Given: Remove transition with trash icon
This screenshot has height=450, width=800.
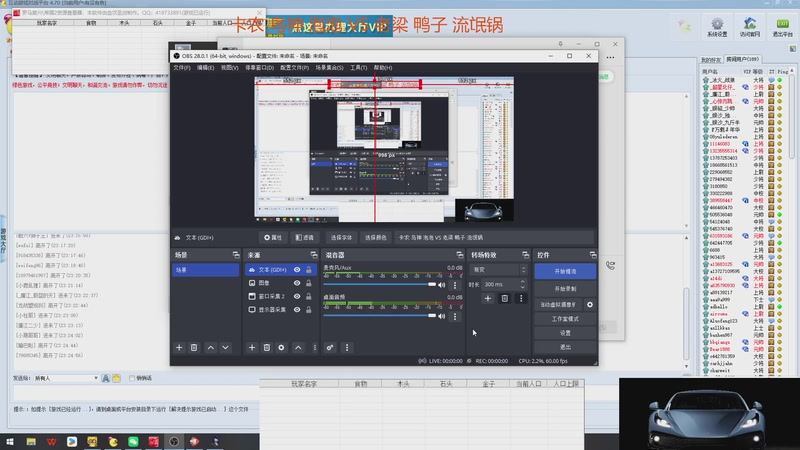Looking at the screenshot, I should click(x=505, y=298).
